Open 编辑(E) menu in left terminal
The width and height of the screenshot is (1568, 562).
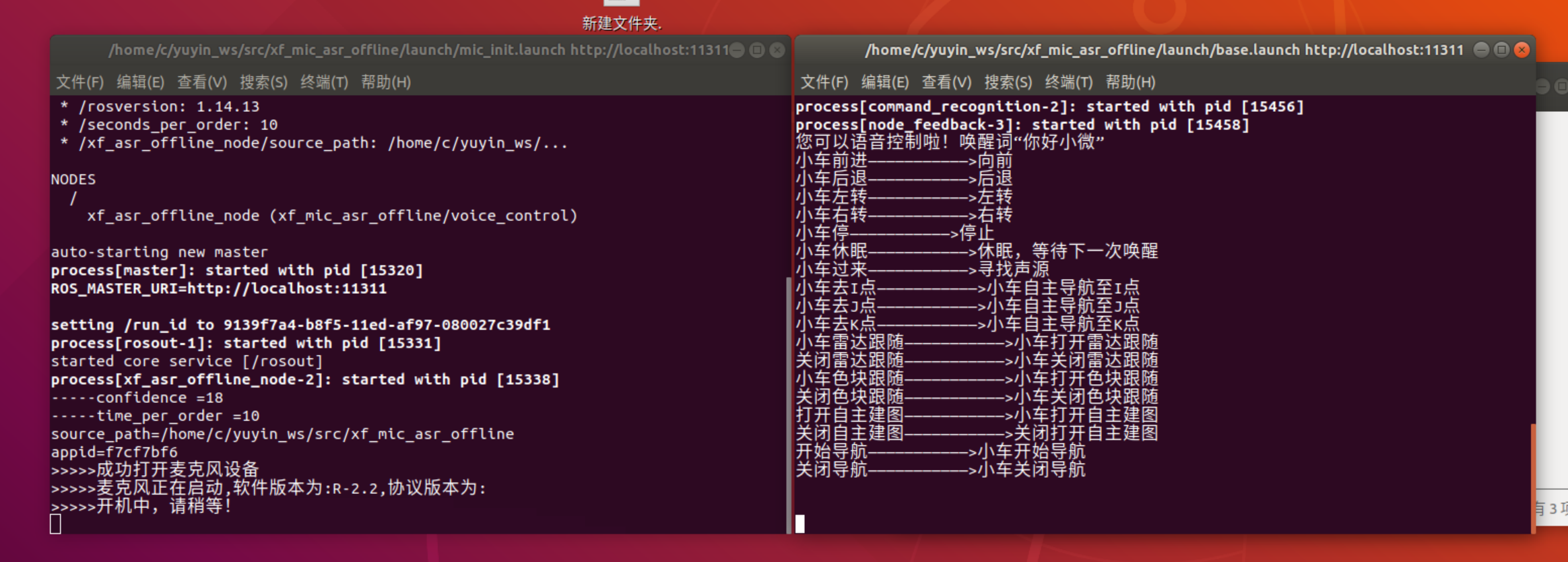140,82
